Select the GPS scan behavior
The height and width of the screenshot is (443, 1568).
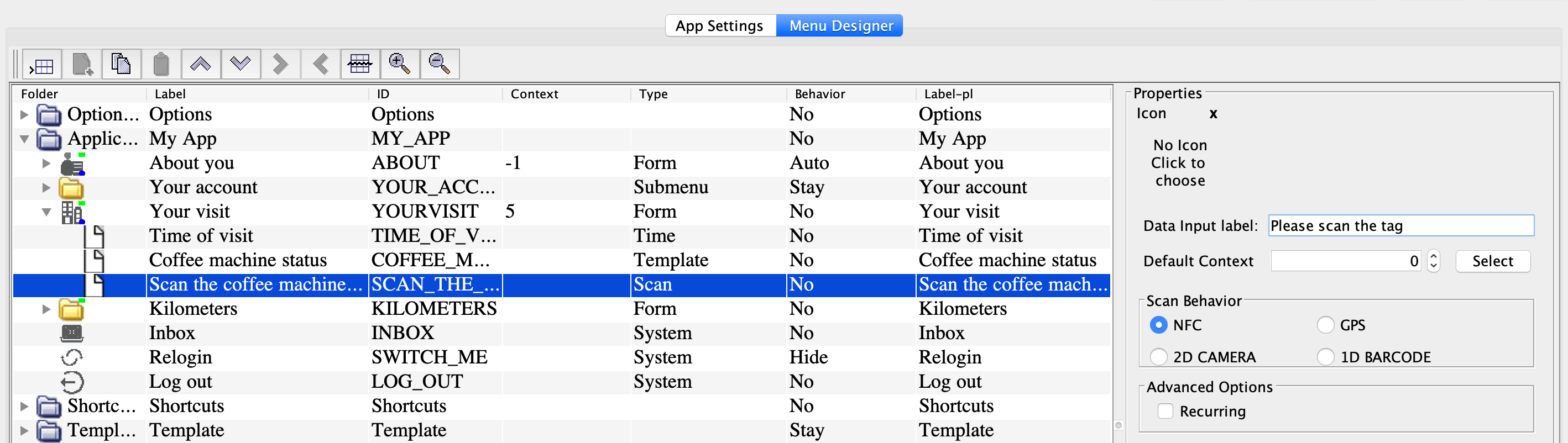[x=1325, y=325]
